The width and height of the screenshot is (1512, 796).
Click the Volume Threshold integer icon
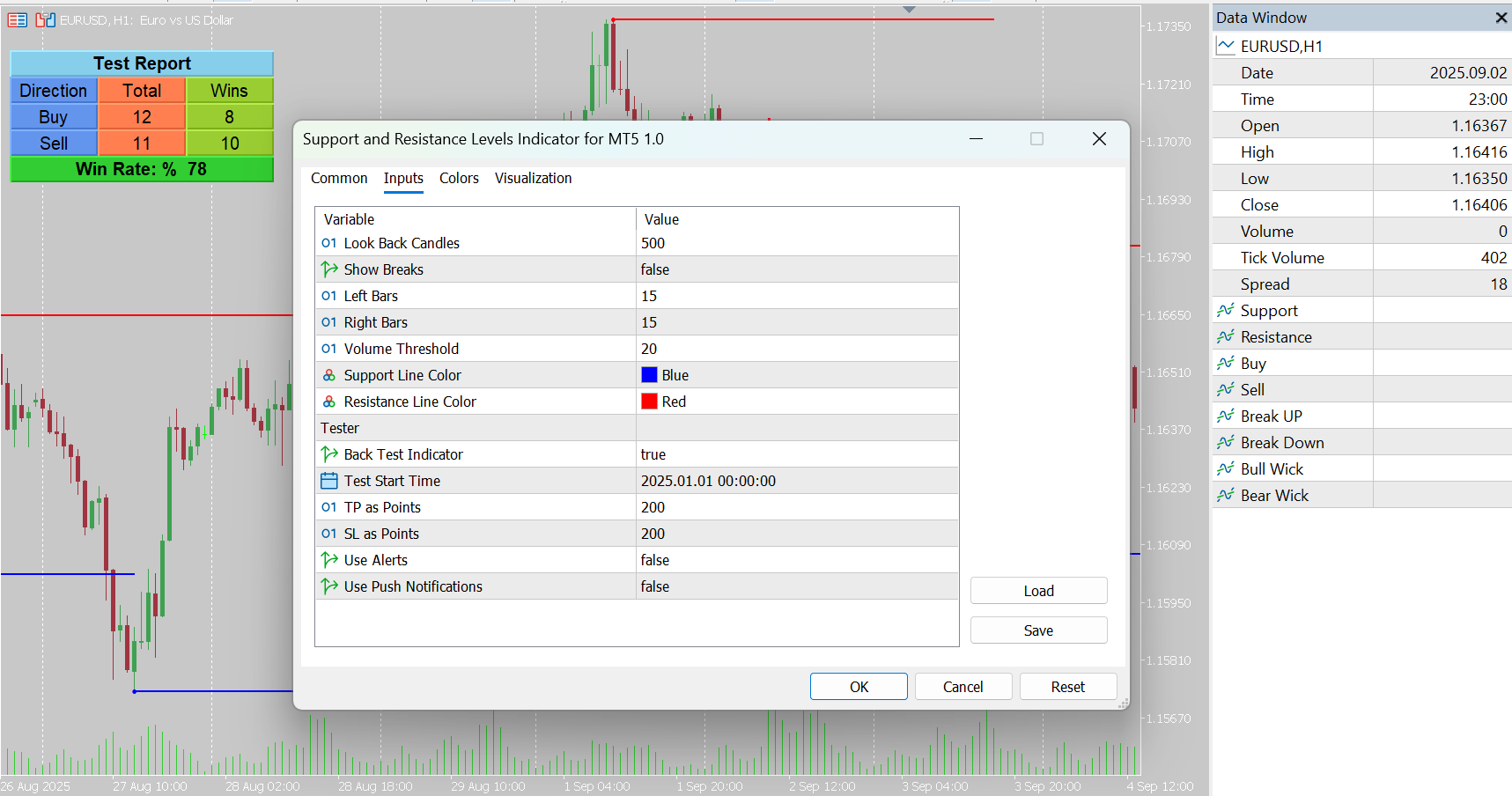(329, 349)
